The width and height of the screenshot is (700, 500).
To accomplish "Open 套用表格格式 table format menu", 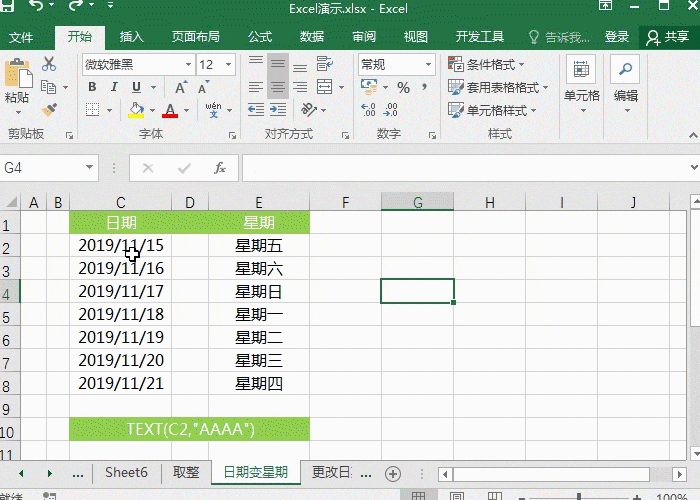I will [498, 87].
